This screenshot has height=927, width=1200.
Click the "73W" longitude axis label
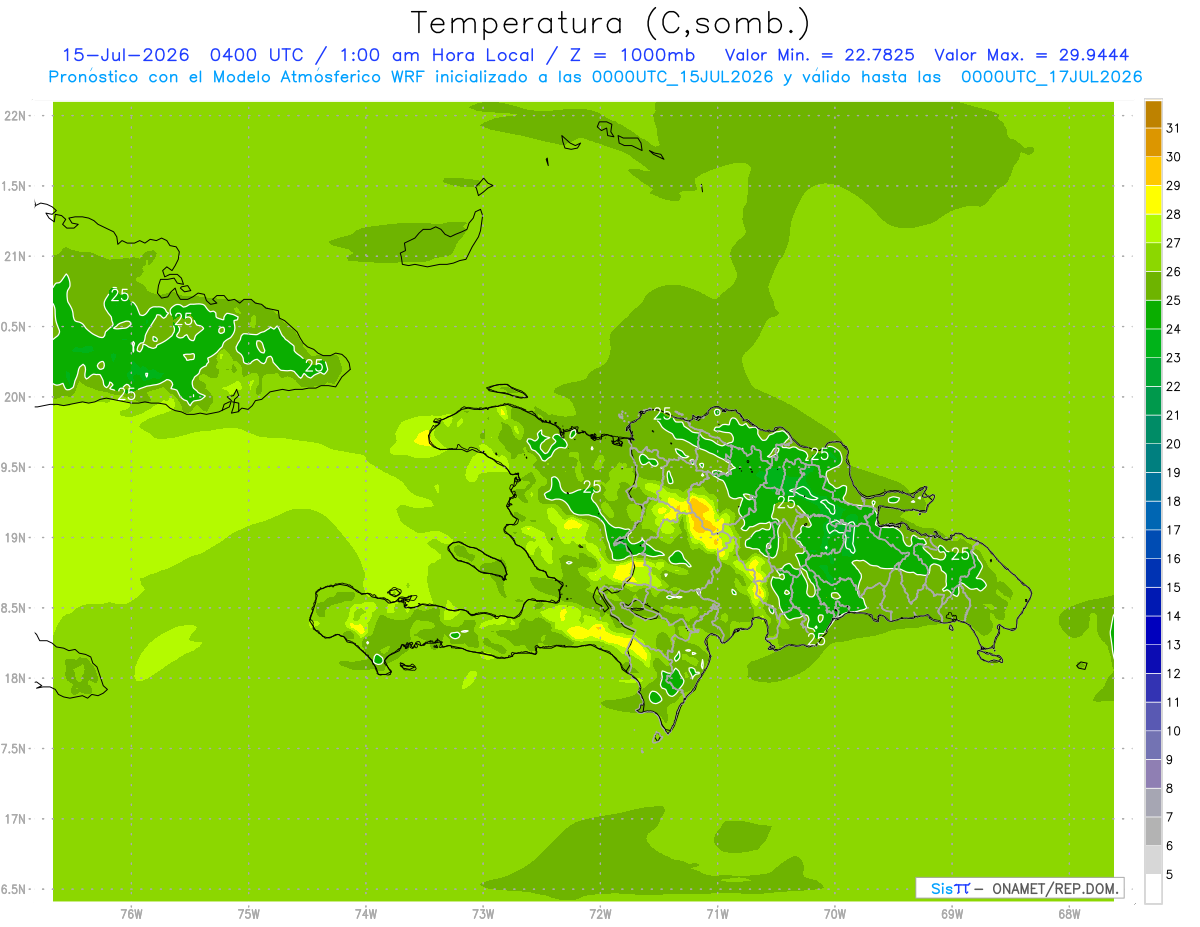tap(483, 913)
